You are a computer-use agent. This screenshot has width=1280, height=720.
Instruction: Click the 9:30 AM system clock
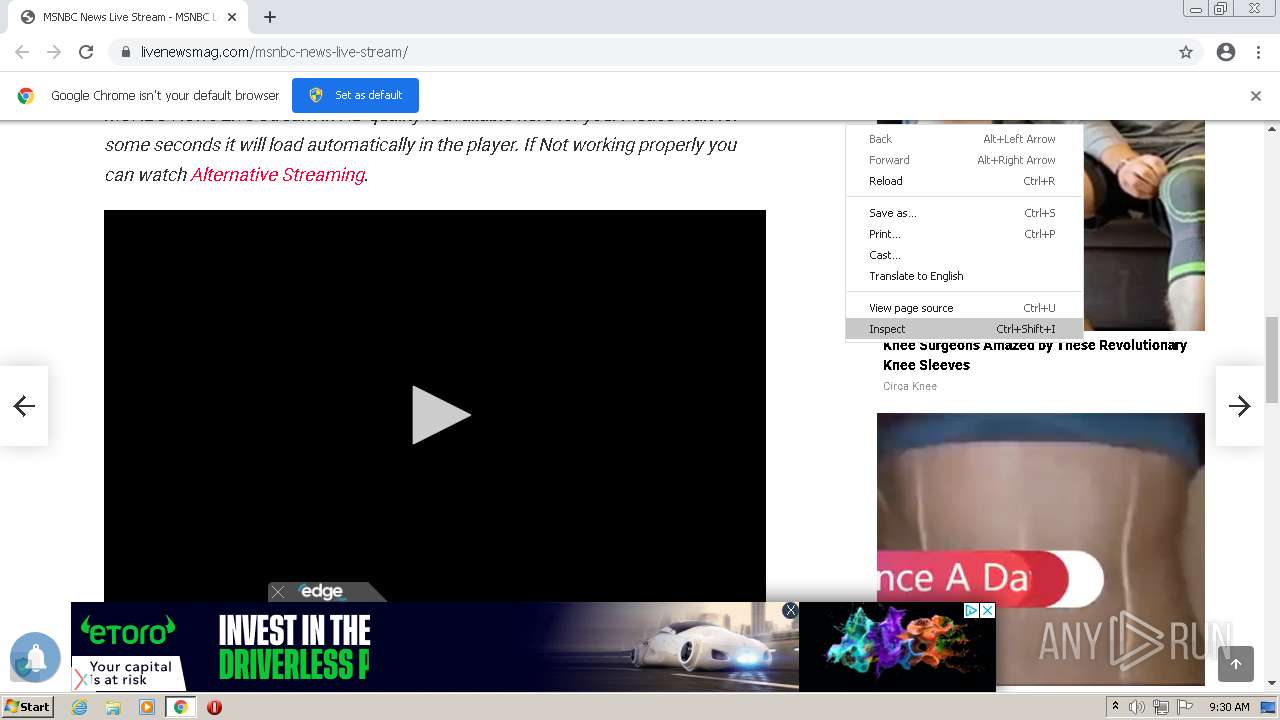(x=1230, y=707)
